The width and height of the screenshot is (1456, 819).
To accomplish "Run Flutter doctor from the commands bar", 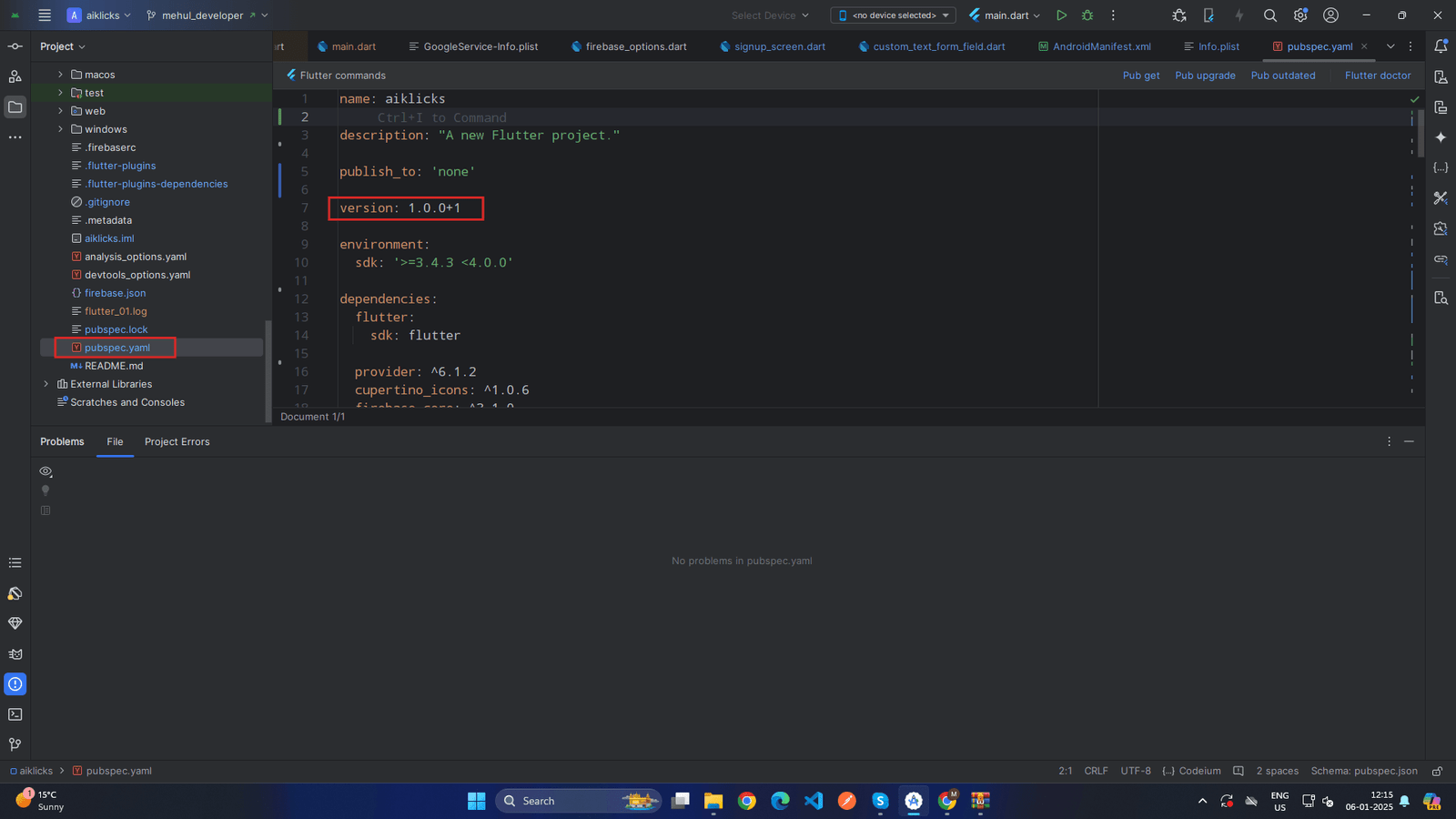I will pos(1378,76).
